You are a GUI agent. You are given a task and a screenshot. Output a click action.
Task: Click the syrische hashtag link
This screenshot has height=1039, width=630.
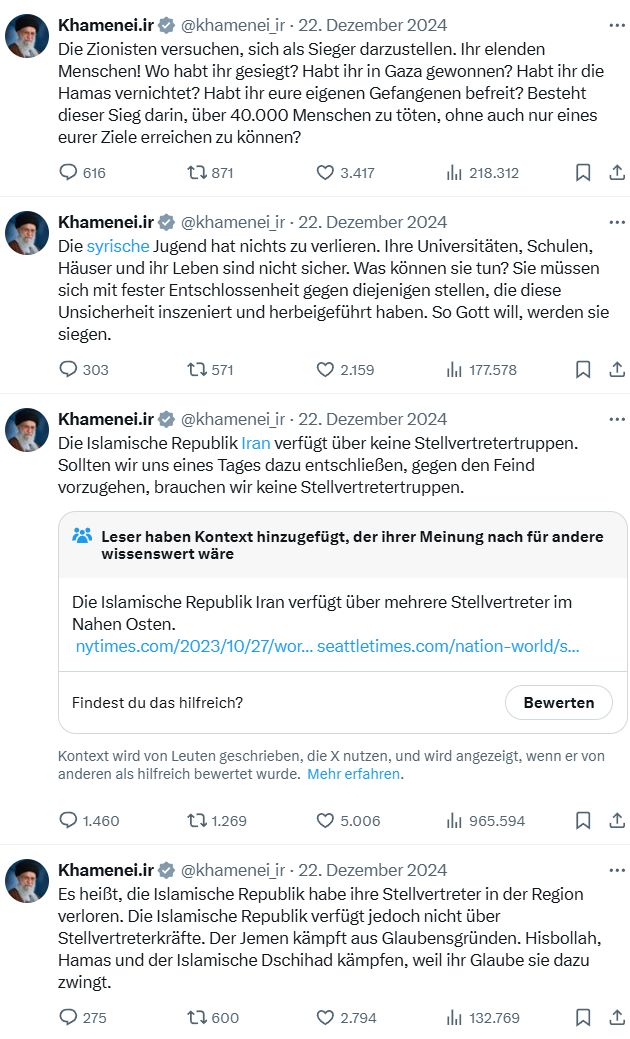[118, 246]
